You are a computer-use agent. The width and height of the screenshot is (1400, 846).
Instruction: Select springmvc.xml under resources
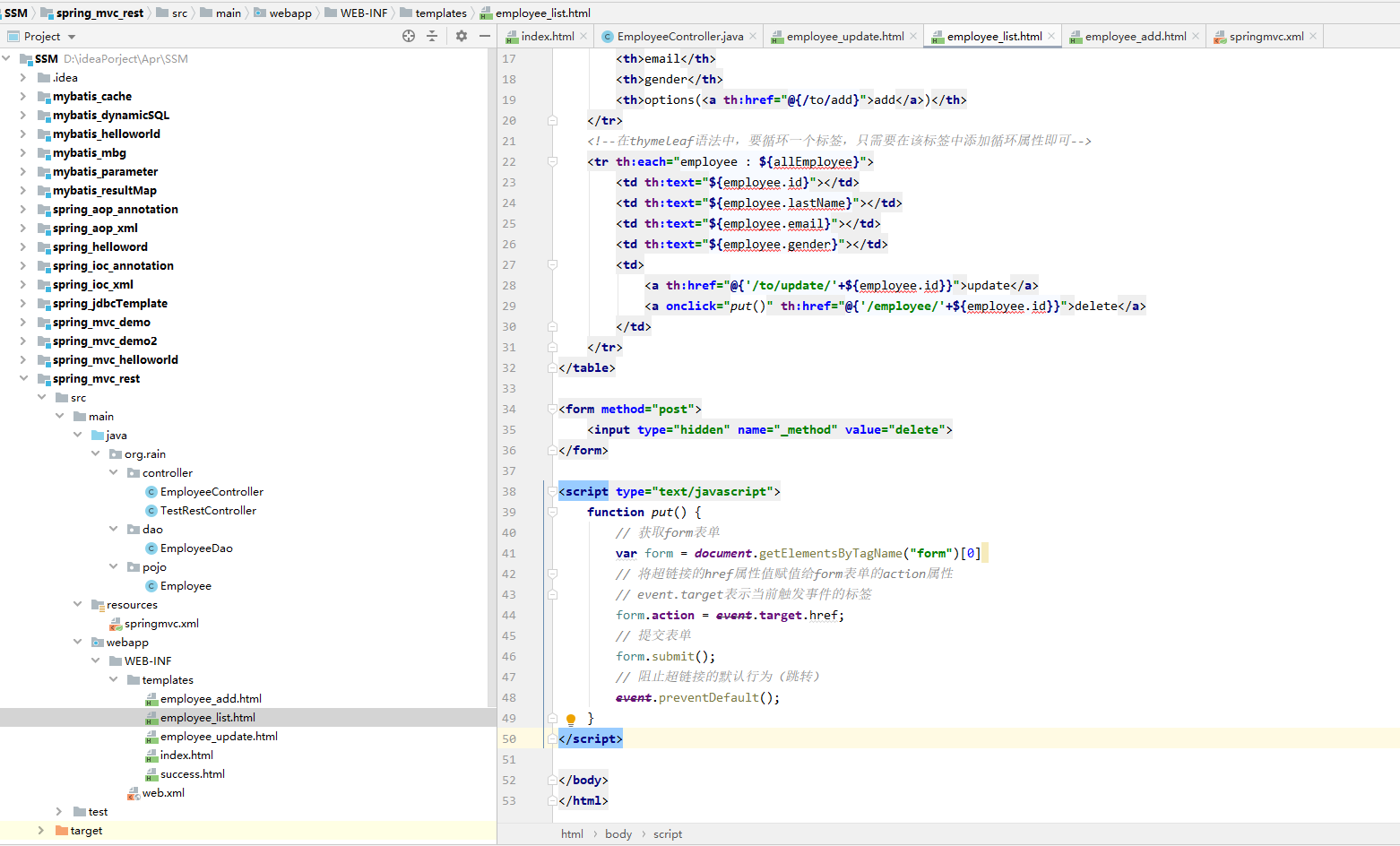161,623
